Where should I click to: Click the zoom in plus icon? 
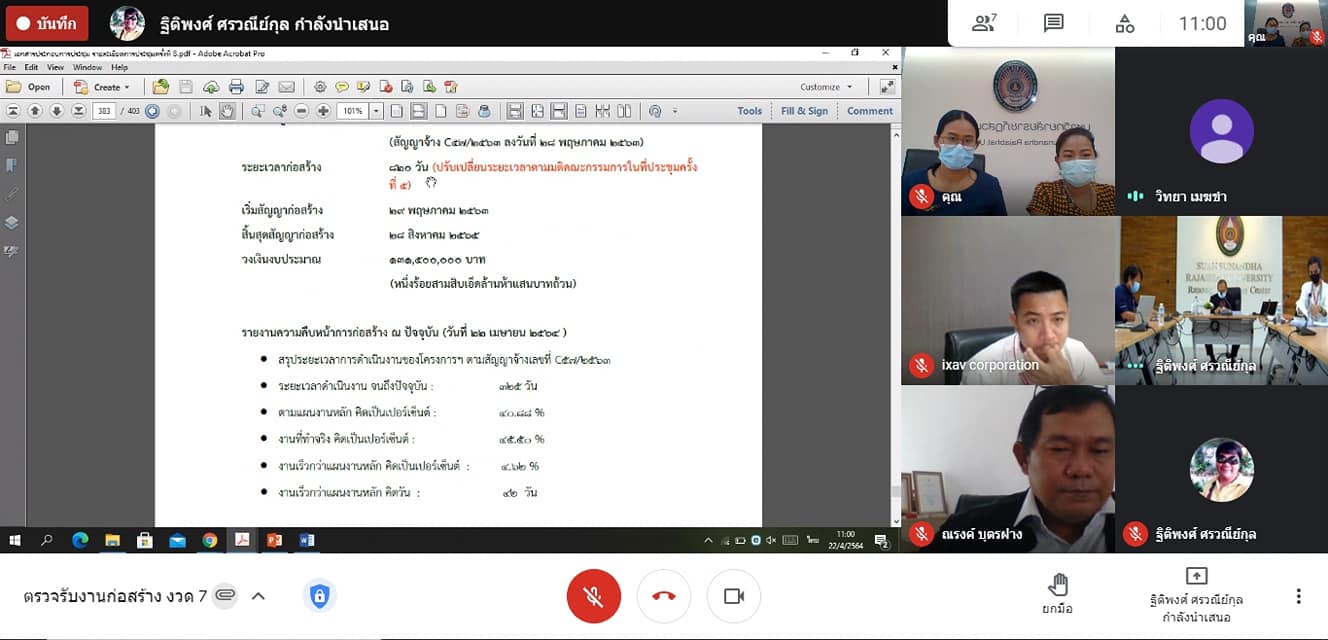tap(323, 111)
